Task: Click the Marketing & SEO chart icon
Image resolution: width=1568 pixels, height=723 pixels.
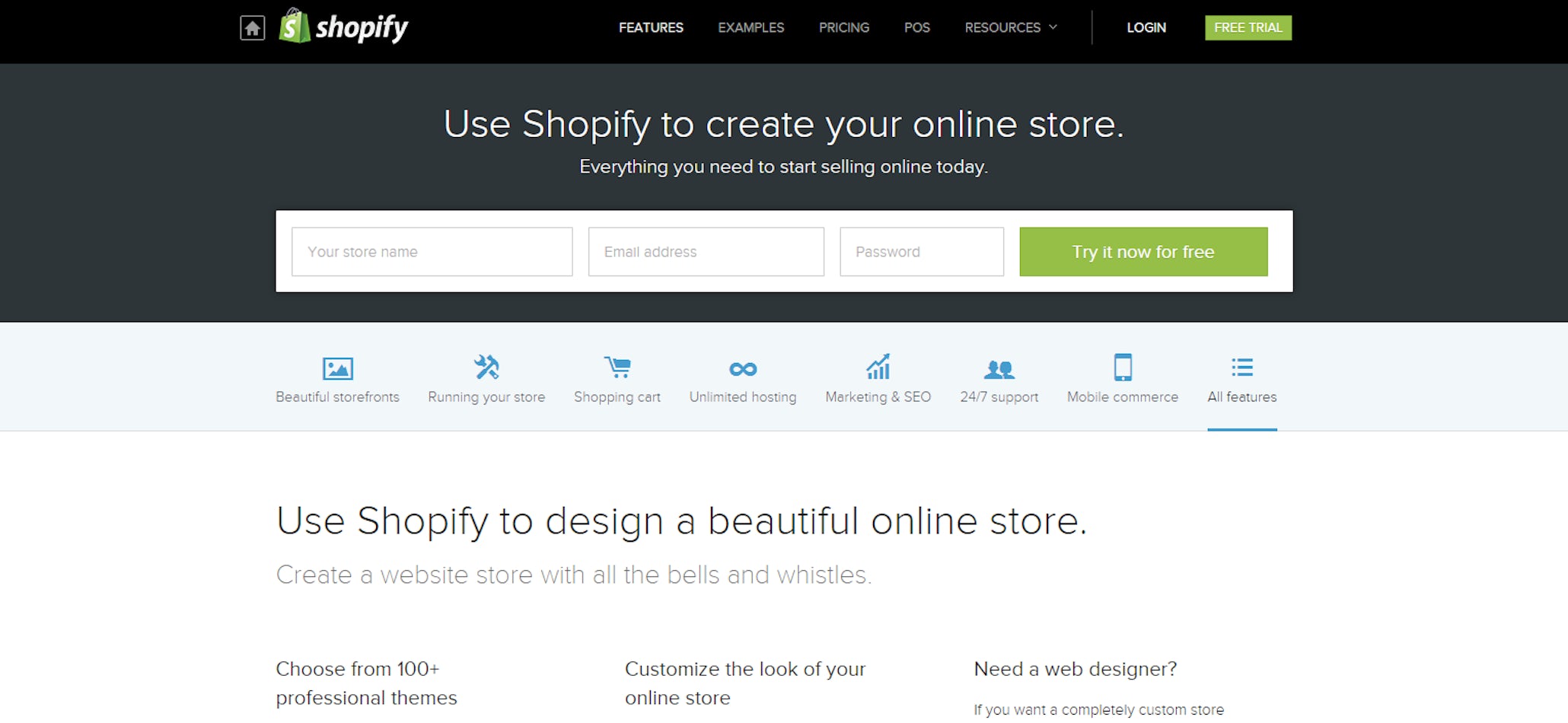Action: click(x=878, y=367)
